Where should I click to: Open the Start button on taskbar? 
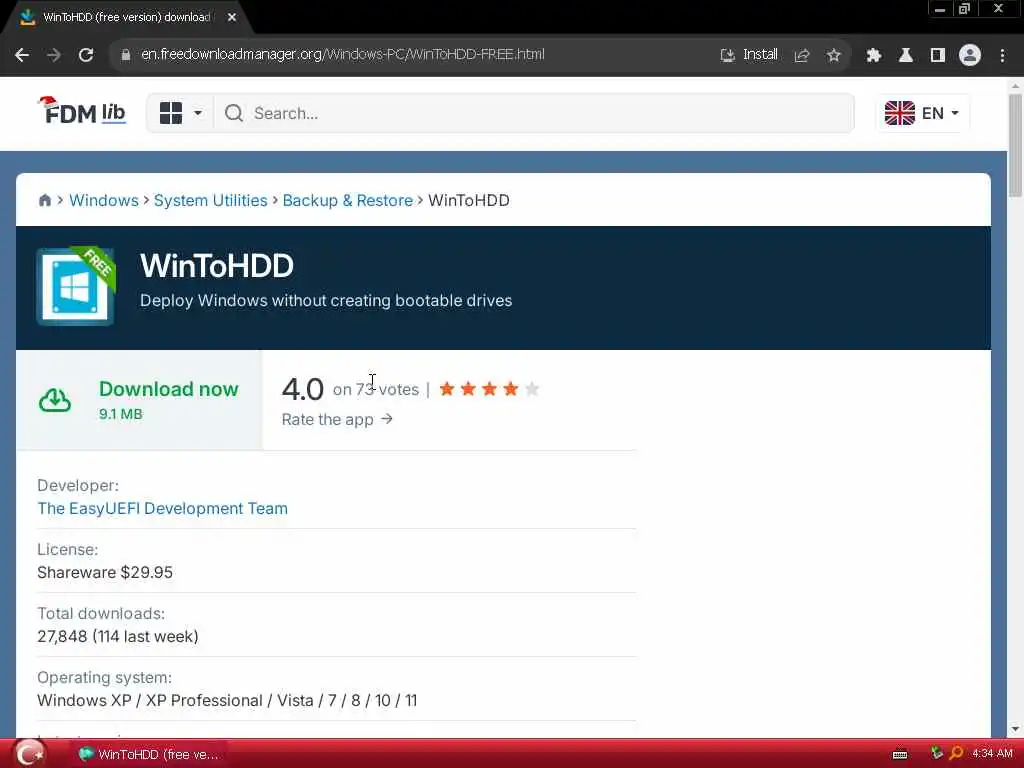pyautogui.click(x=29, y=754)
